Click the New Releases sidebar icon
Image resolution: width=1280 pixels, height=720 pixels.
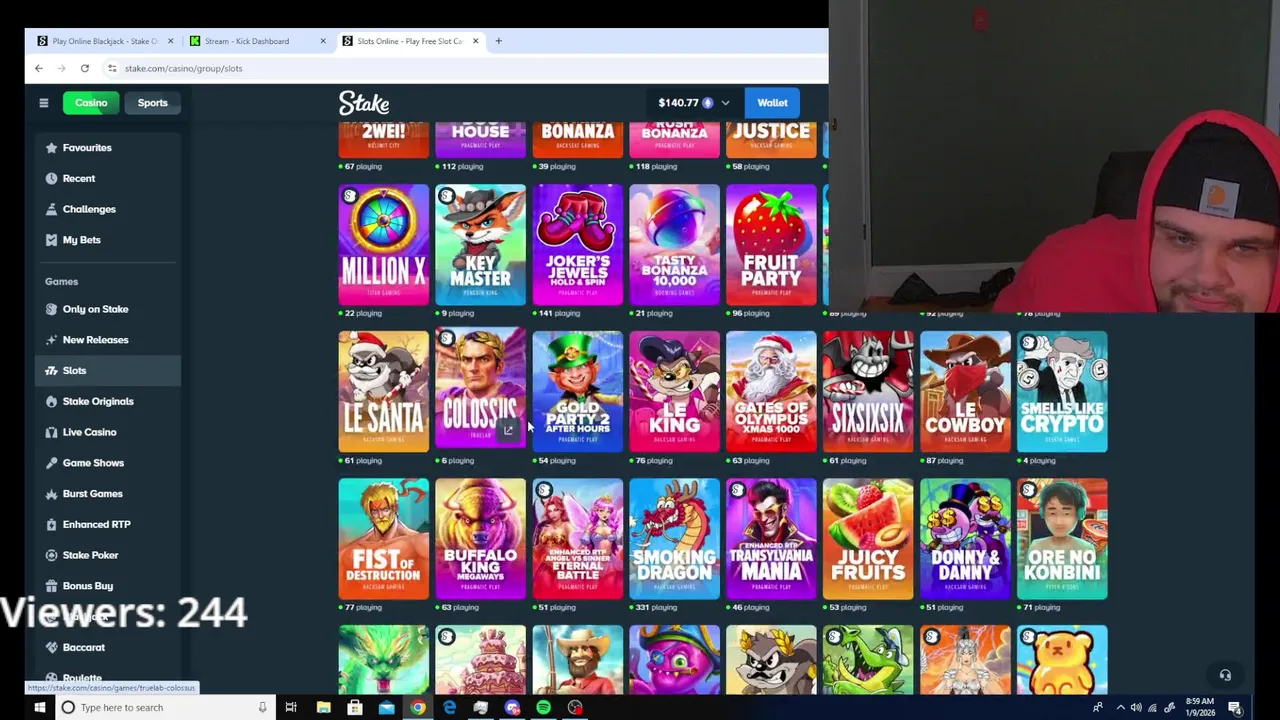point(51,340)
